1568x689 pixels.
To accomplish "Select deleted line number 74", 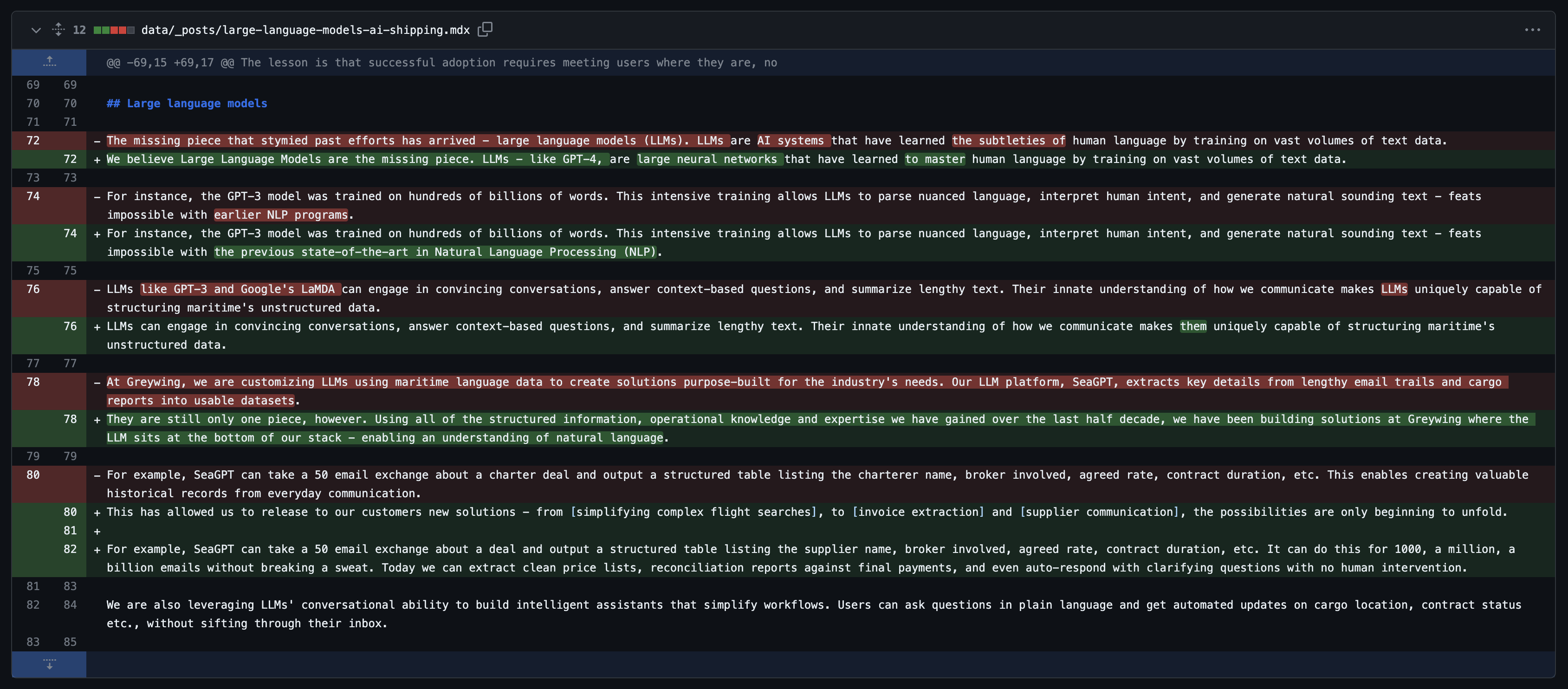I will pos(33,196).
